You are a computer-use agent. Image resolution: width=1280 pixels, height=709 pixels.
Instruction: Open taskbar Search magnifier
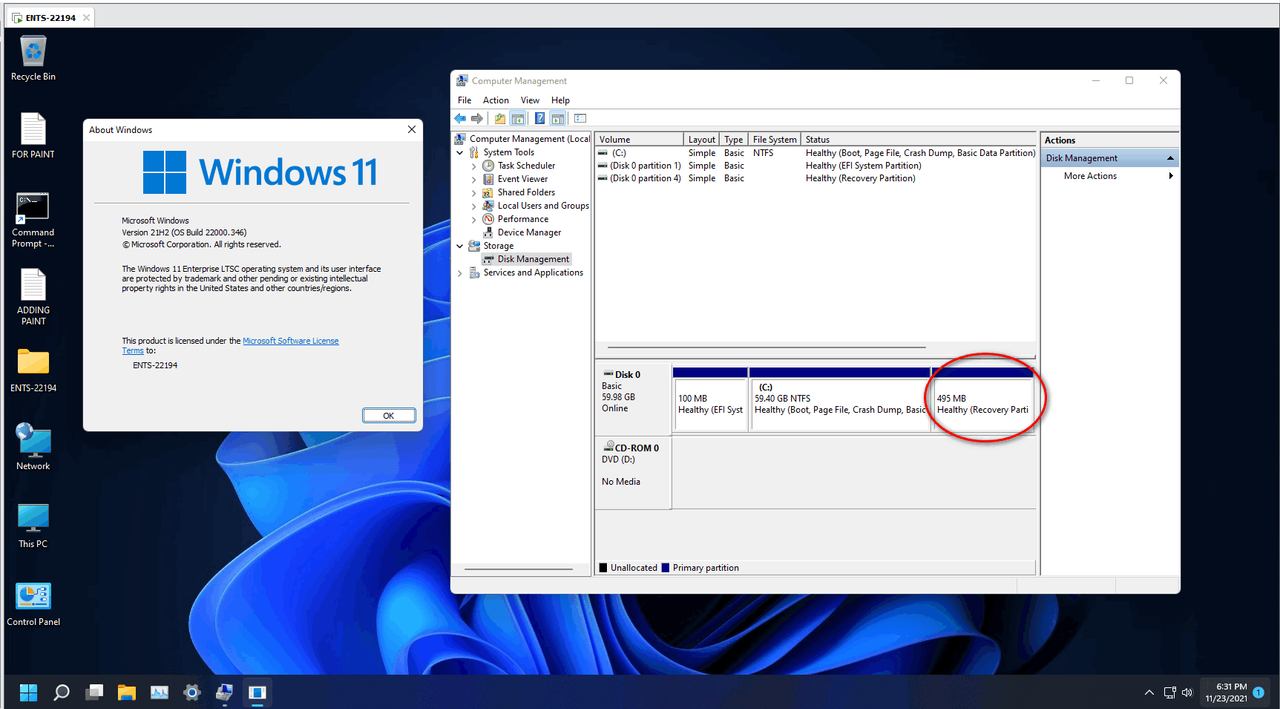tap(61, 691)
